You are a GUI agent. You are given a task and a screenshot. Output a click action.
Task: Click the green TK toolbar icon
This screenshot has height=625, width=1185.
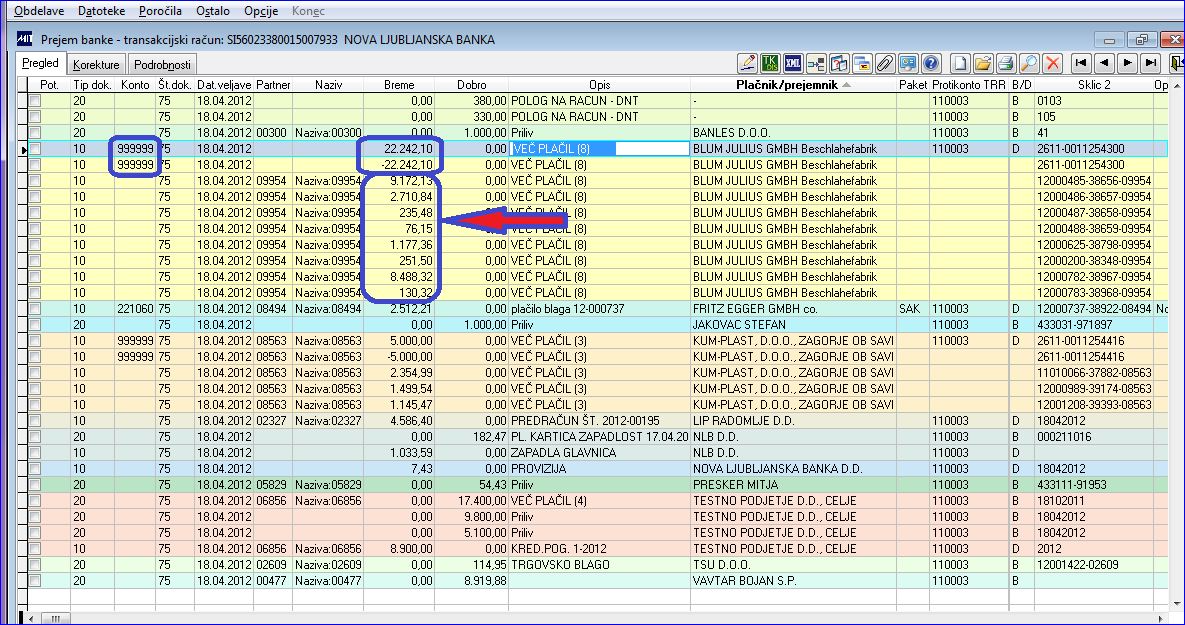pyautogui.click(x=770, y=63)
